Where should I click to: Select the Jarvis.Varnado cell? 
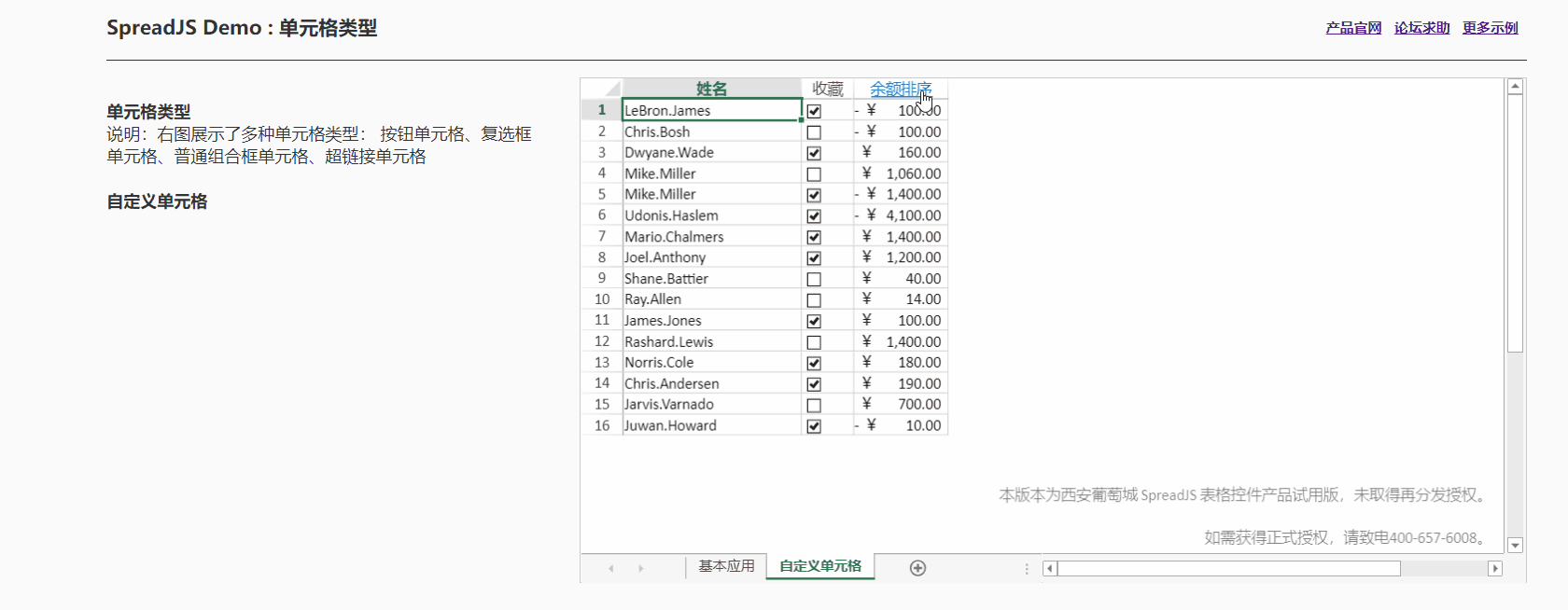point(711,404)
